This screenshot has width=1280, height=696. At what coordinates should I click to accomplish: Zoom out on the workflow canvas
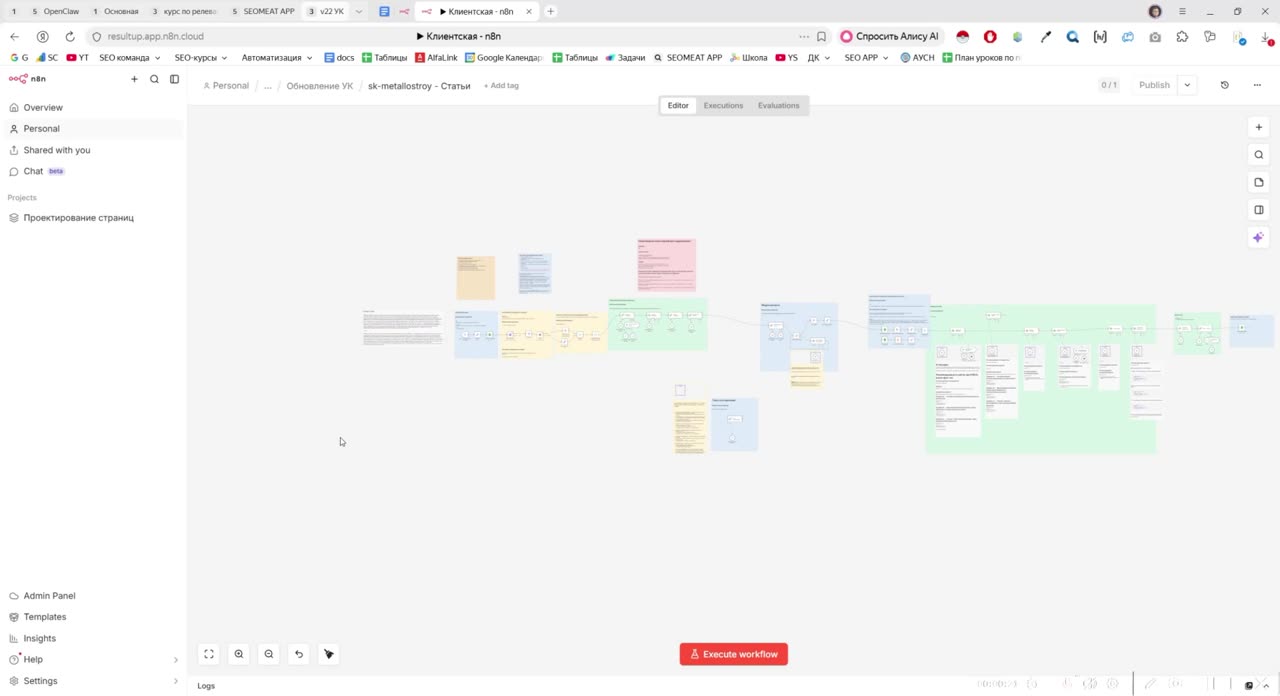coord(269,654)
